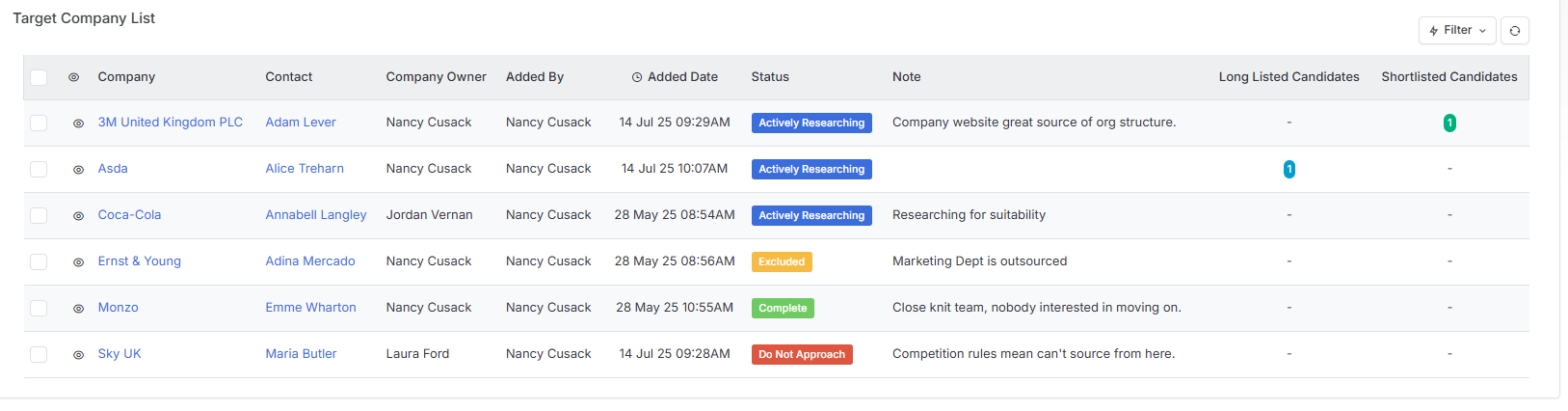The image size is (1568, 411).
Task: Open the Coca-Cola company link
Action: pyautogui.click(x=129, y=215)
